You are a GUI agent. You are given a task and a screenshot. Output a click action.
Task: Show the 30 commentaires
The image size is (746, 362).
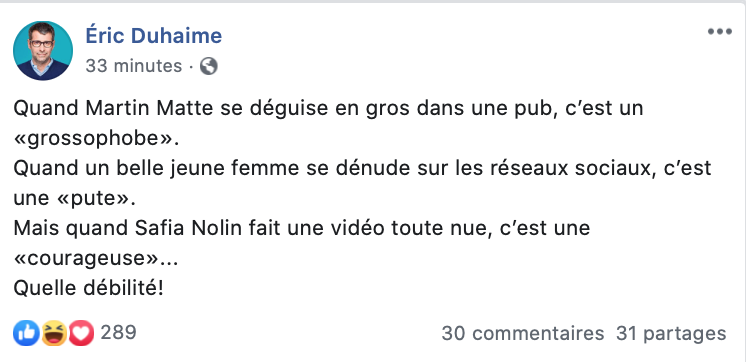(x=522, y=333)
